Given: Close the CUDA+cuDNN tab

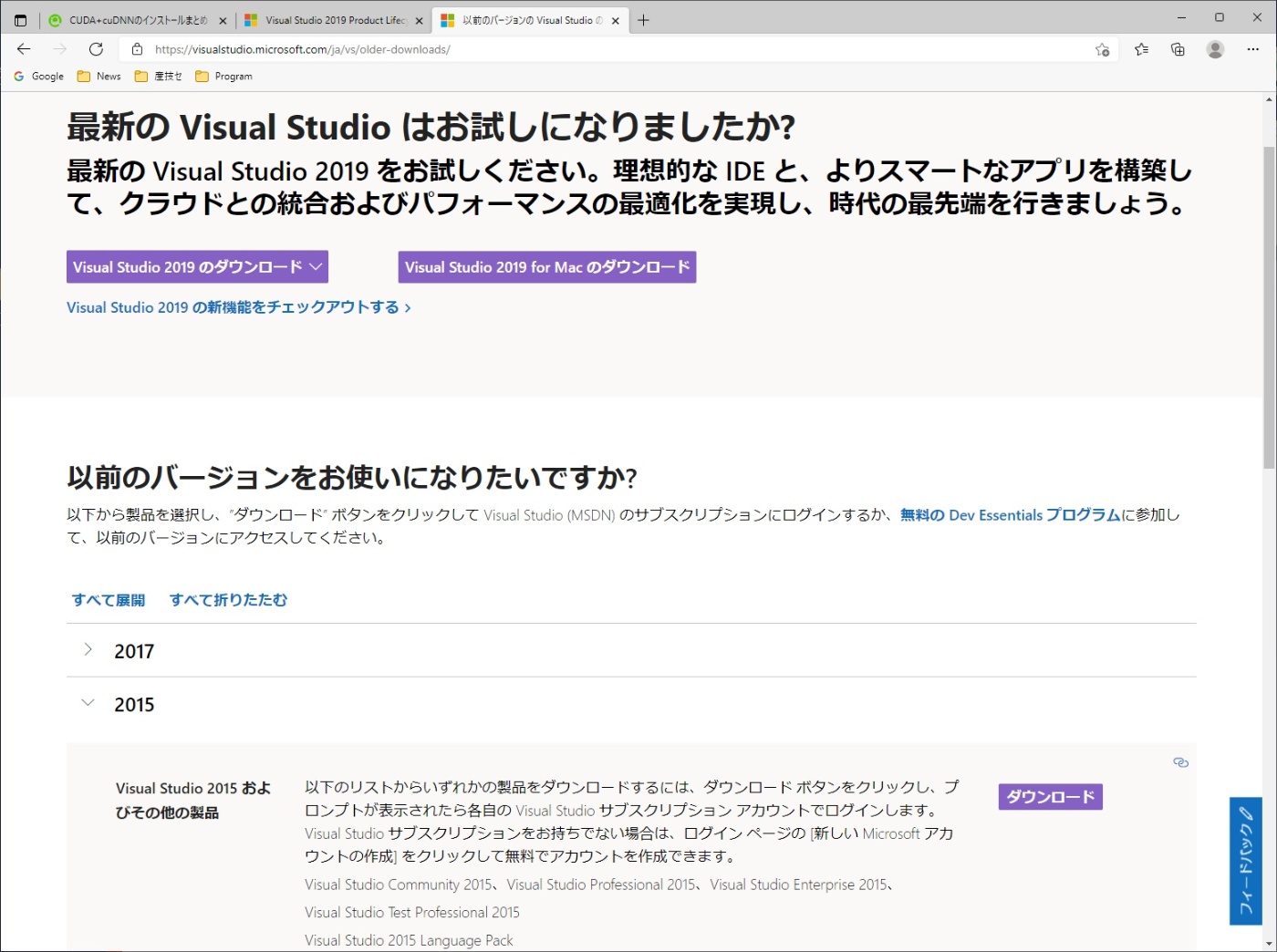Looking at the screenshot, I should [223, 20].
